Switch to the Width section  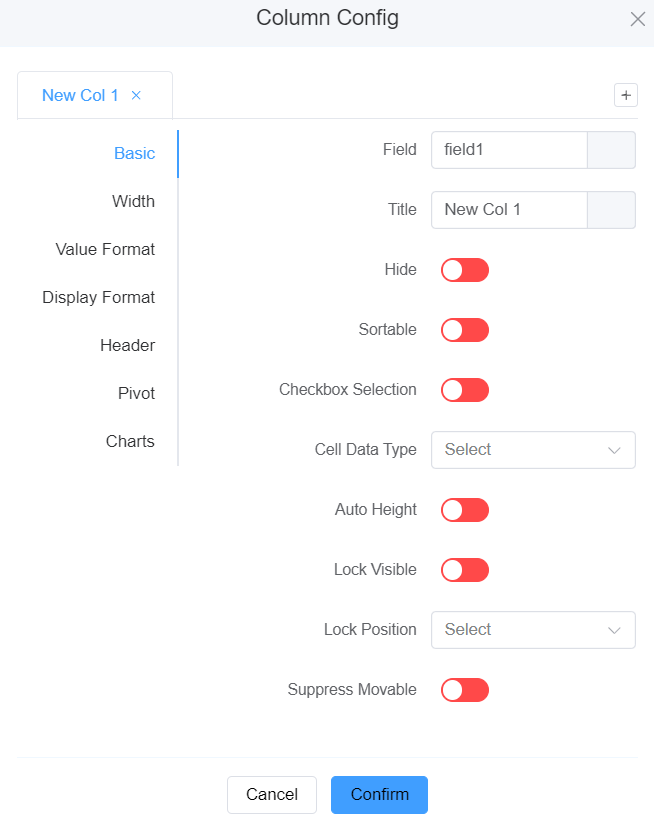(133, 202)
